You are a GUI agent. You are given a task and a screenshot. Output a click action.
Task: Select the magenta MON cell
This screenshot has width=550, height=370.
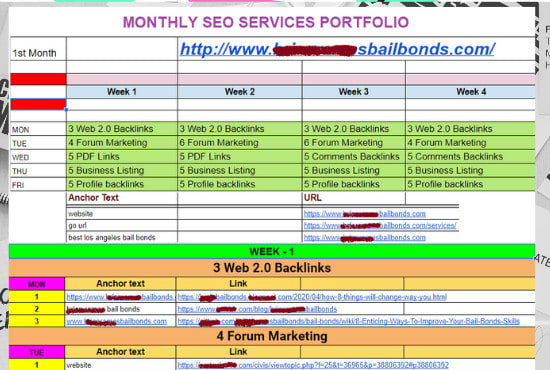click(x=37, y=284)
